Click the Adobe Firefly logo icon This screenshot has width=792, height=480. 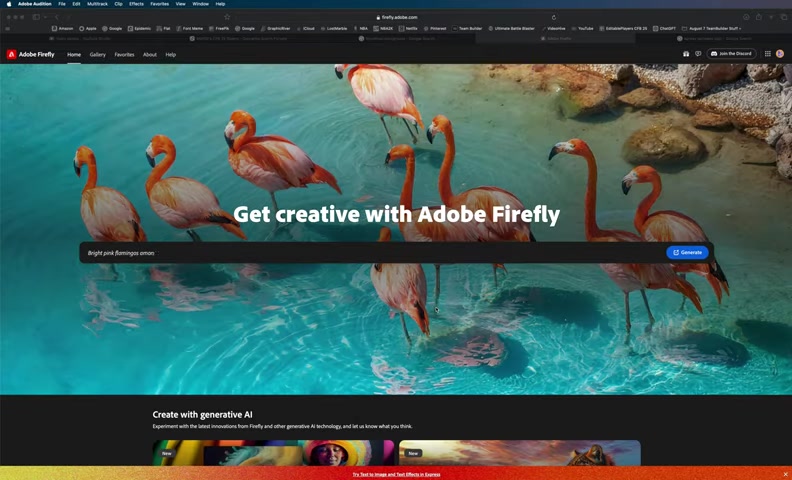[12, 54]
